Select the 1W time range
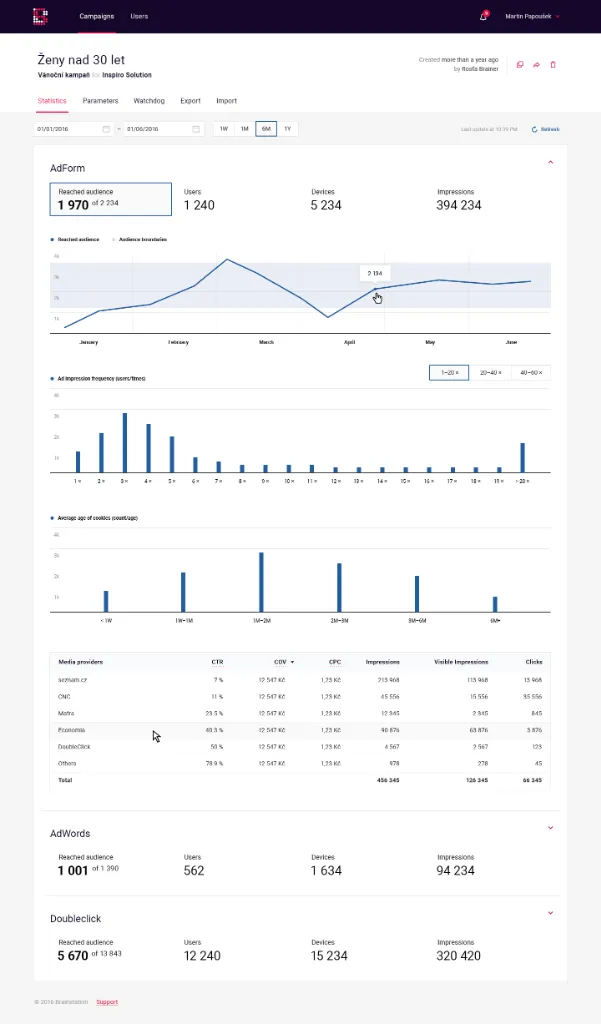 [224, 129]
